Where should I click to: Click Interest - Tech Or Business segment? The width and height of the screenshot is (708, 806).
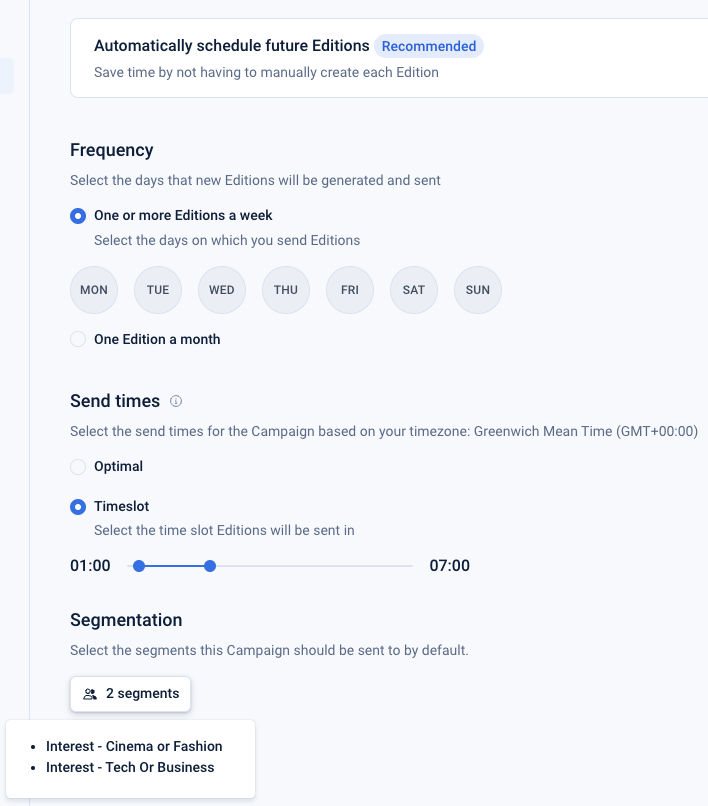(x=130, y=767)
